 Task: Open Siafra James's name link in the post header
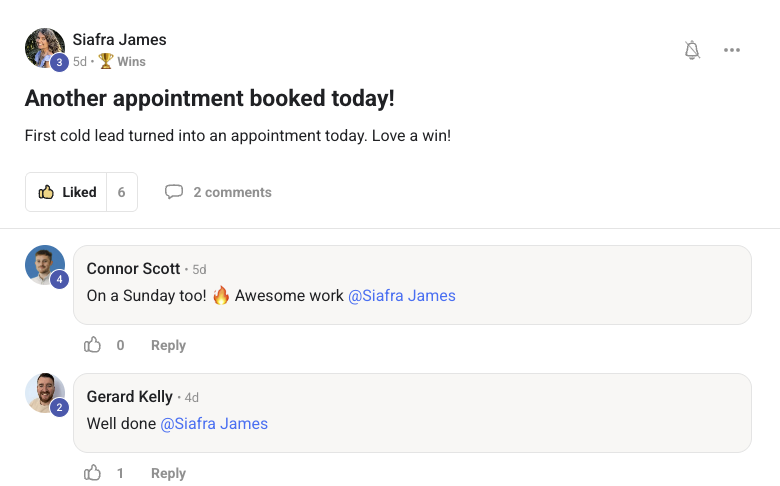pyautogui.click(x=119, y=39)
